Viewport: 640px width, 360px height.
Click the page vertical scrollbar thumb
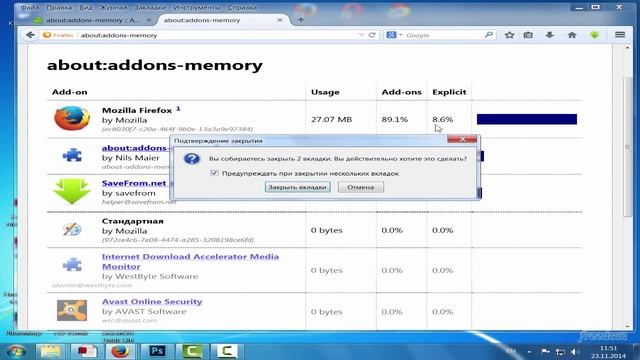[627, 147]
